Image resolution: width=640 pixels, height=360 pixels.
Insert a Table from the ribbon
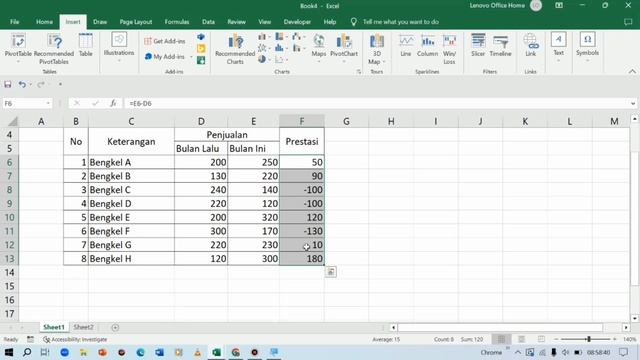[85, 45]
